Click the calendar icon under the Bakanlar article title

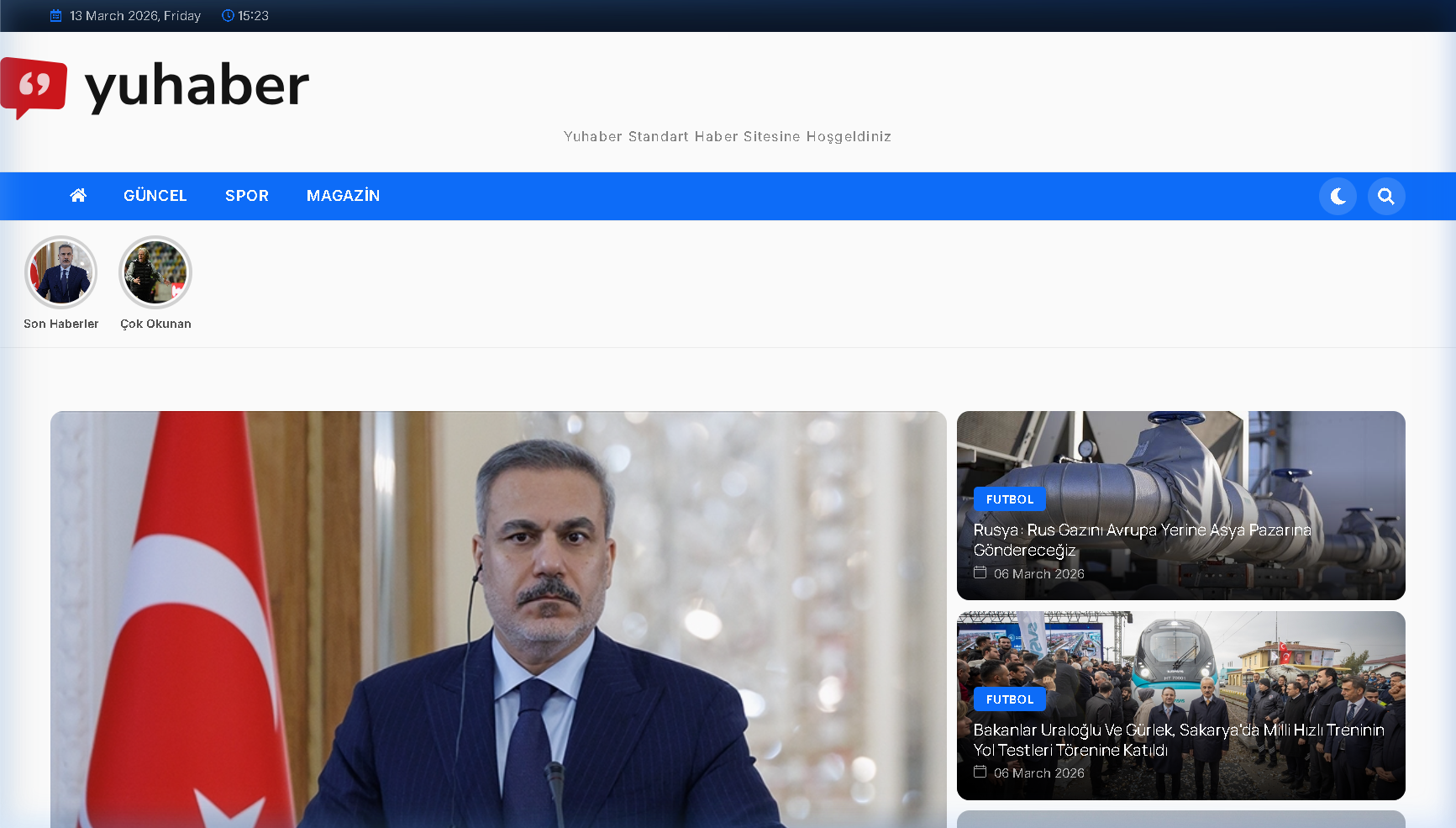(x=980, y=773)
